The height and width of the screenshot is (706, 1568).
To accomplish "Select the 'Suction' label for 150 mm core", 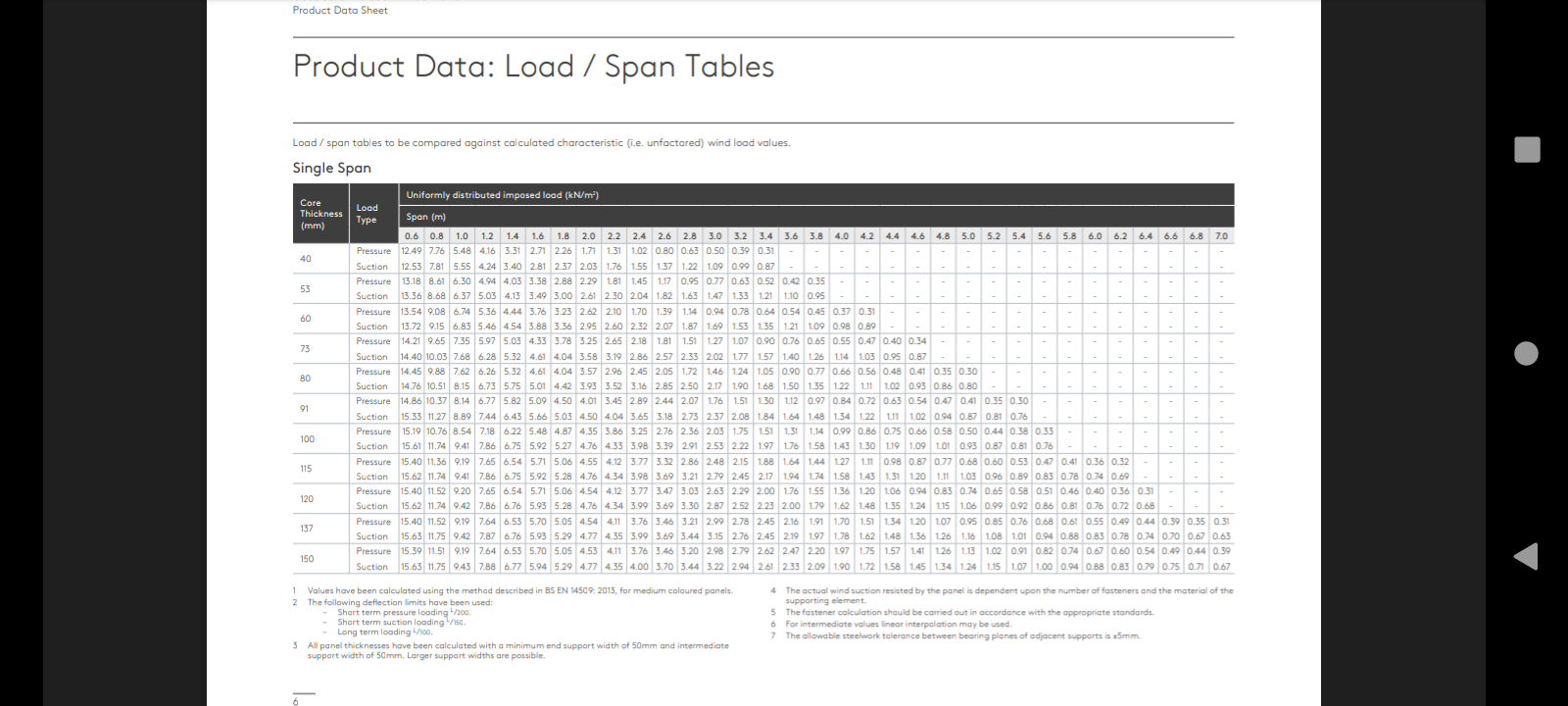I will click(x=372, y=567).
